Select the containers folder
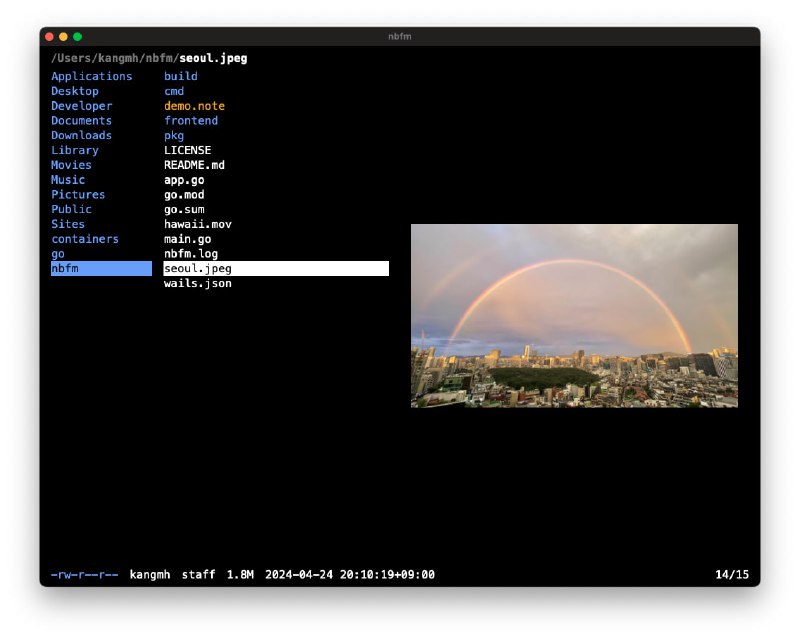The image size is (800, 639). tap(85, 239)
